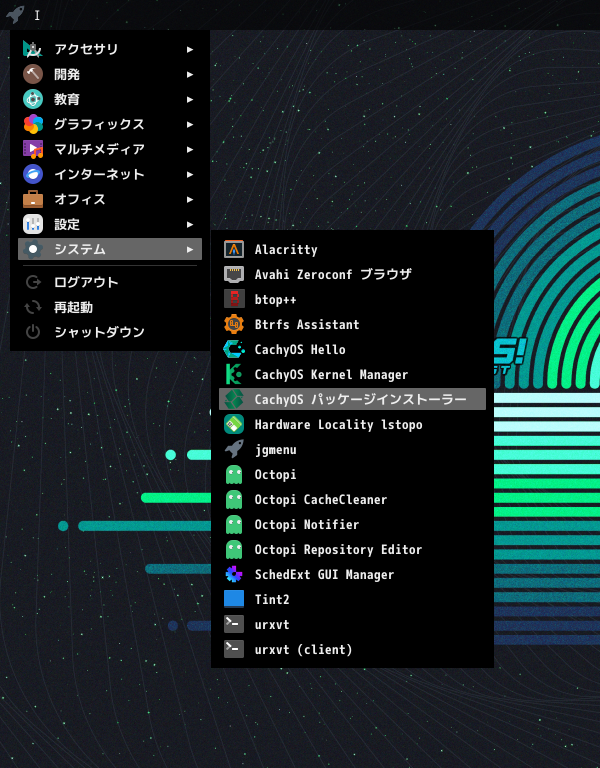The width and height of the screenshot is (600, 768).
Task: Expand the マルチメディア submenu arrow
Action: [190, 149]
